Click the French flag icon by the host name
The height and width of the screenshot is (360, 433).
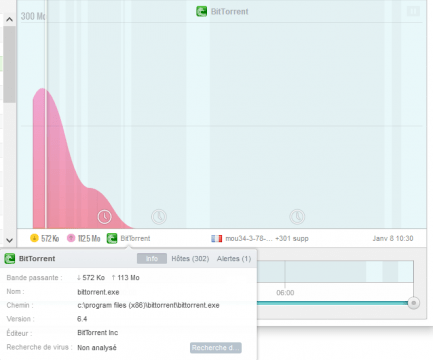[217, 239]
